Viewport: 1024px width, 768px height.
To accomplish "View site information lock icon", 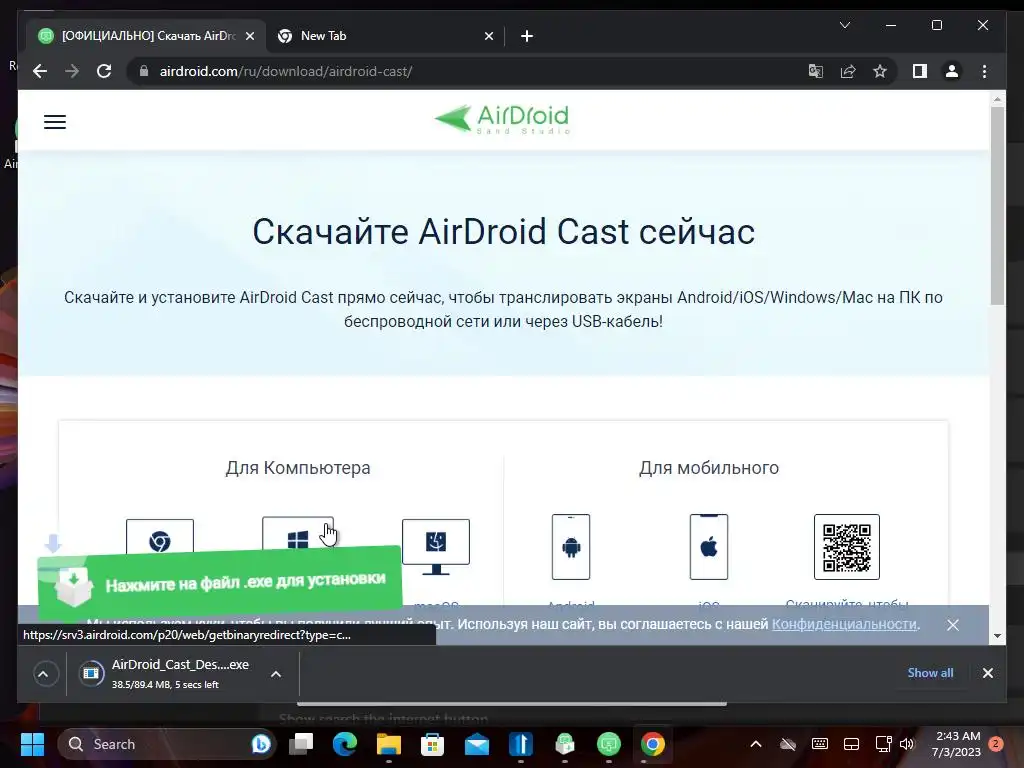I will (144, 71).
